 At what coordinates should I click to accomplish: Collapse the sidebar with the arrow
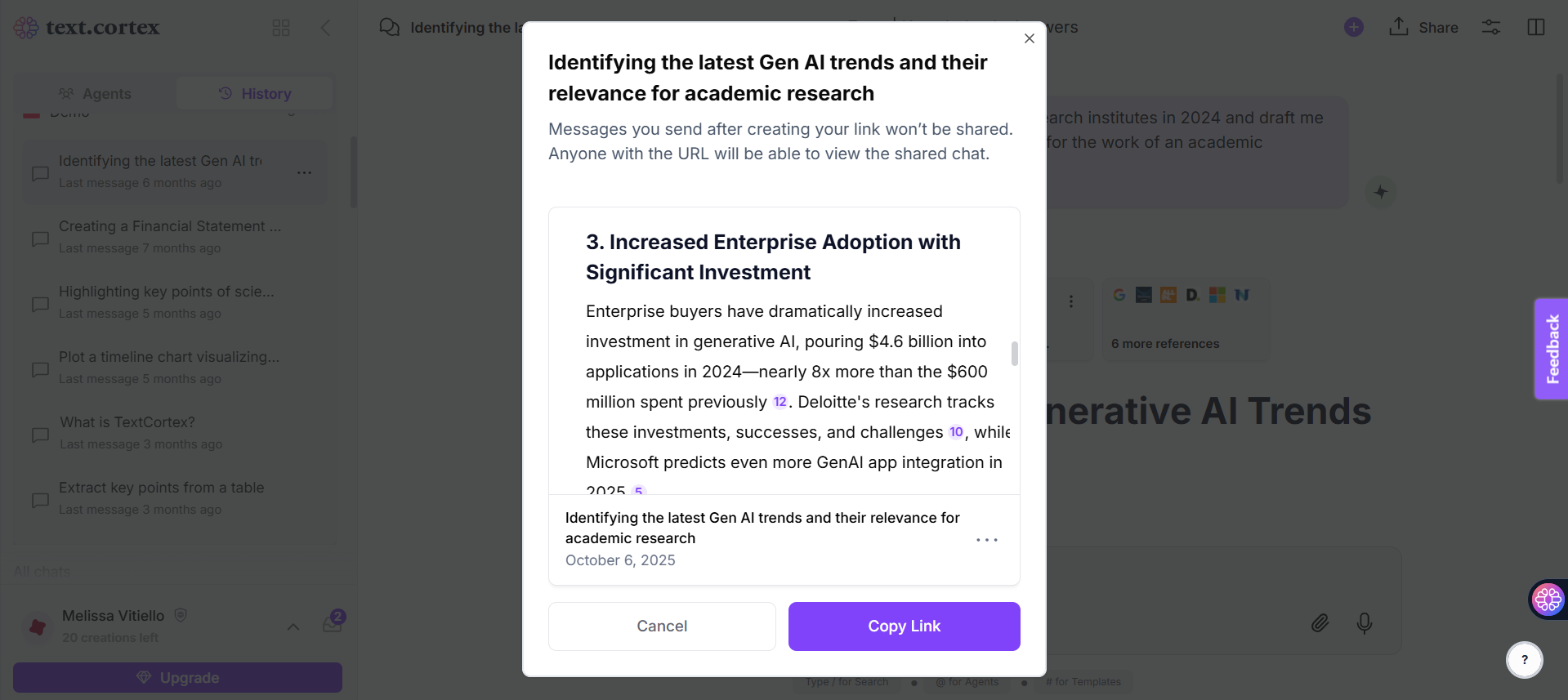(325, 28)
